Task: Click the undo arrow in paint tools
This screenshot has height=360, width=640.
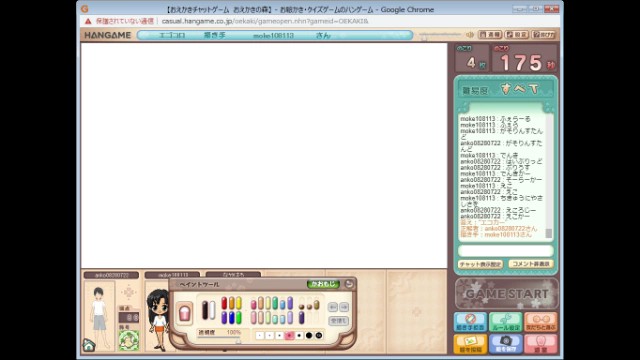Action: 333,307
